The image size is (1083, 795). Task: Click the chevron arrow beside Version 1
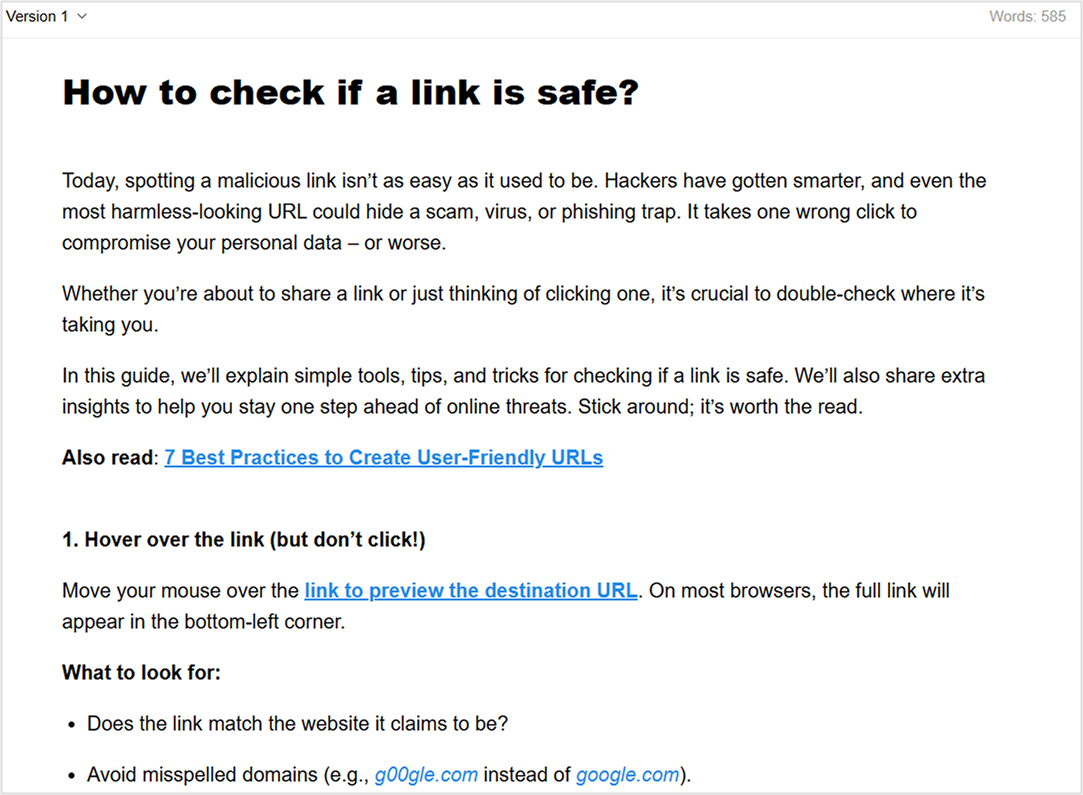[x=82, y=16]
